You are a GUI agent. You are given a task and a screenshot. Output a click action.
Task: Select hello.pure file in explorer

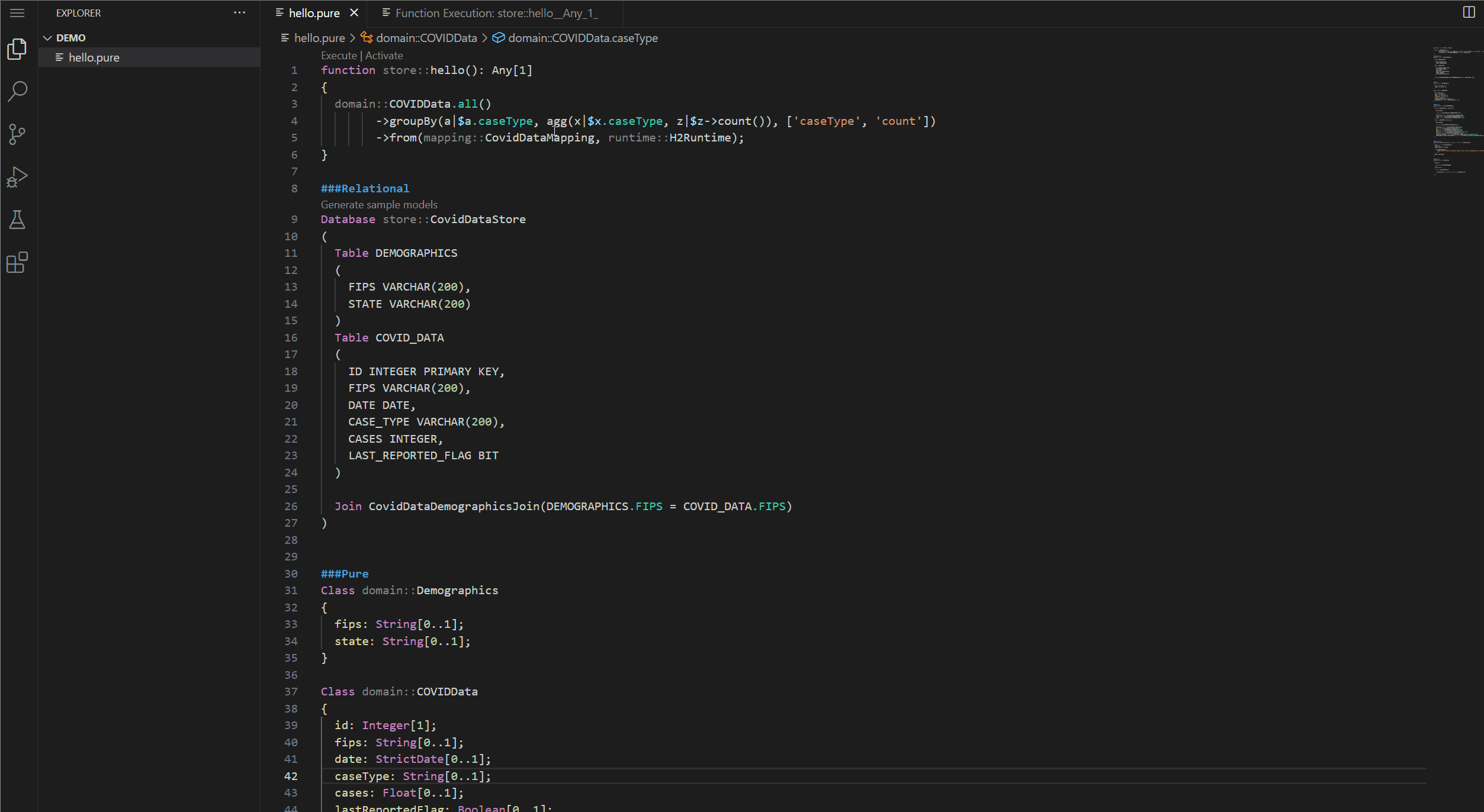tap(94, 57)
